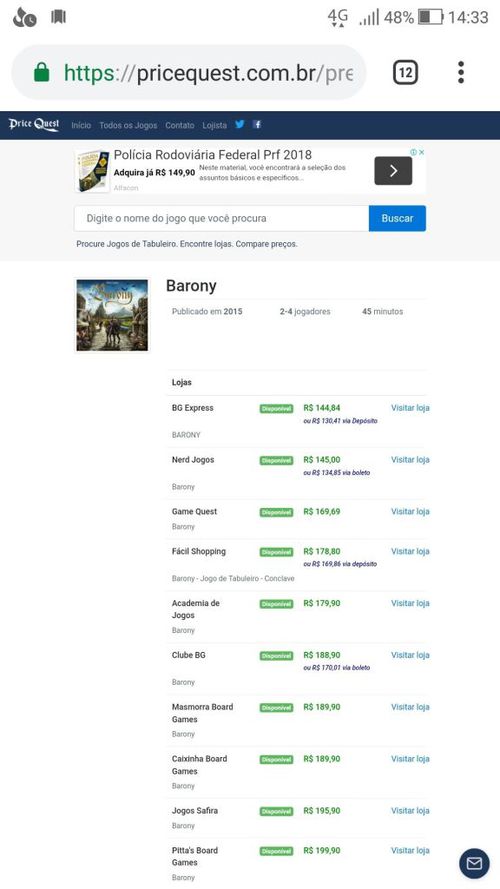This screenshot has height=889, width=500.
Task: Click the price R$ 195,90
Action: coord(322,811)
